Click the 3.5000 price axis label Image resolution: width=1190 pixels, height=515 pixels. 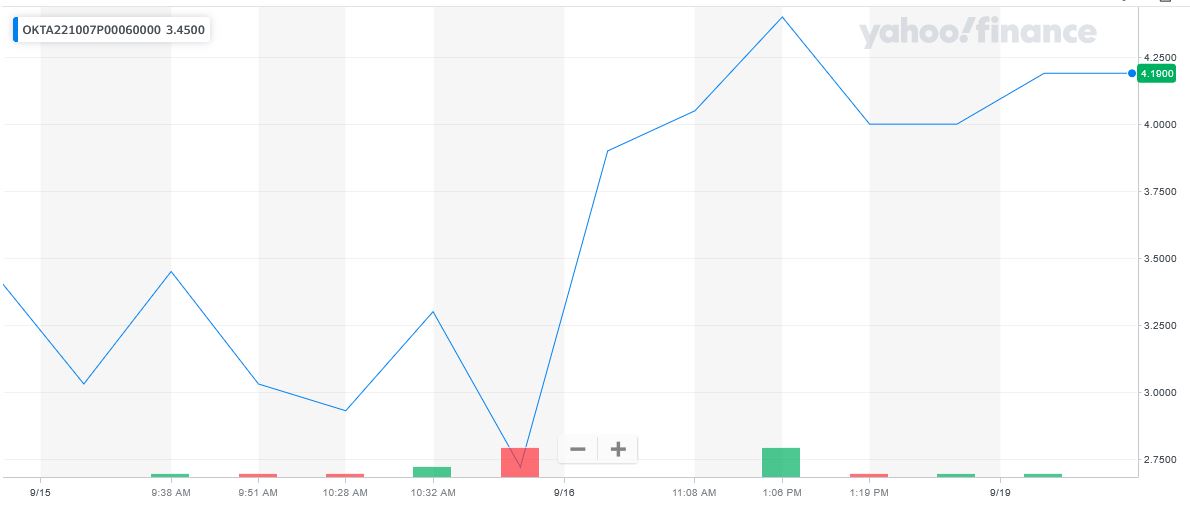[x=1162, y=259]
